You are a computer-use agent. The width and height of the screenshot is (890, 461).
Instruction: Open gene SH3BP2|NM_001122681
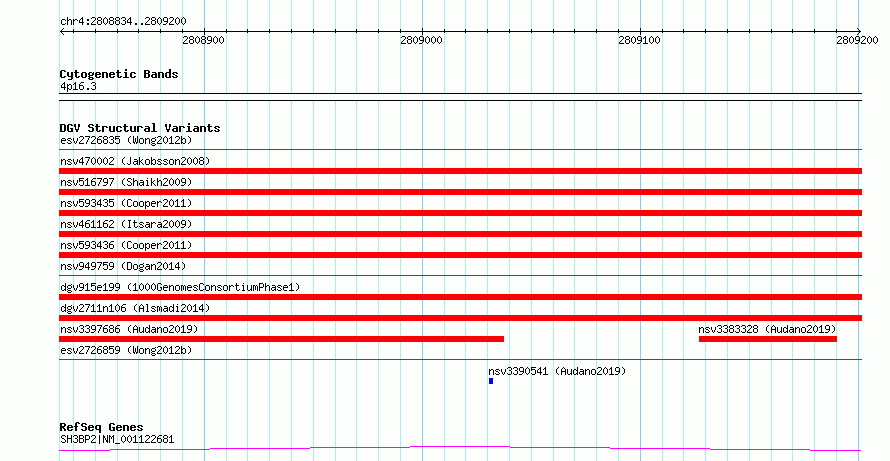pos(117,439)
